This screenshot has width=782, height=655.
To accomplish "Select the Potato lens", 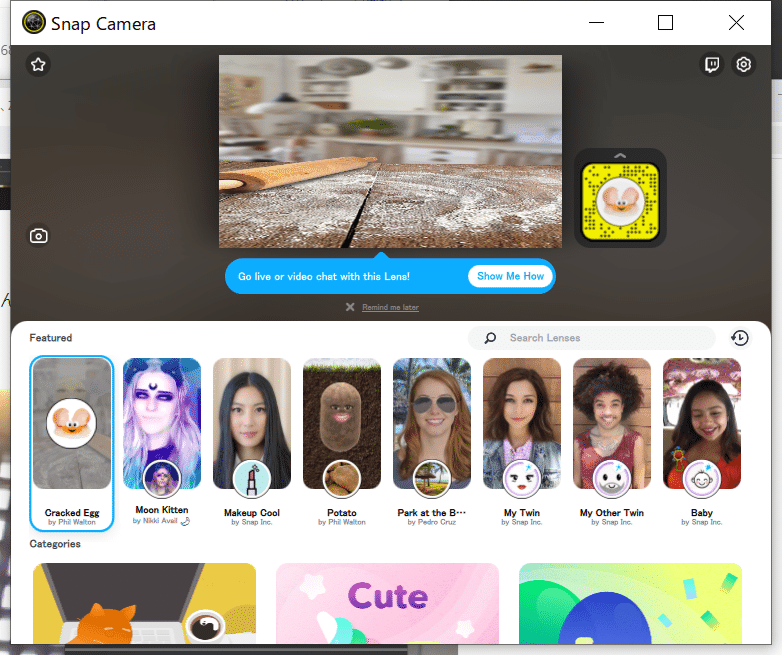I will (x=342, y=443).
